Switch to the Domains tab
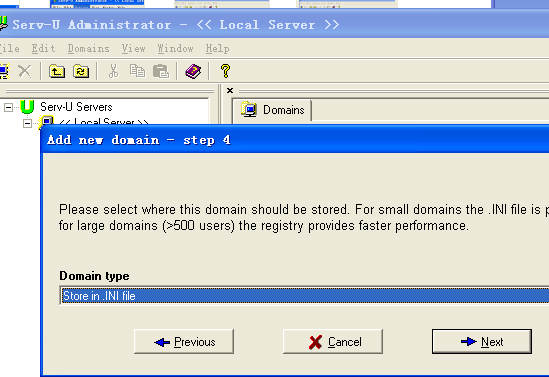 [272, 110]
